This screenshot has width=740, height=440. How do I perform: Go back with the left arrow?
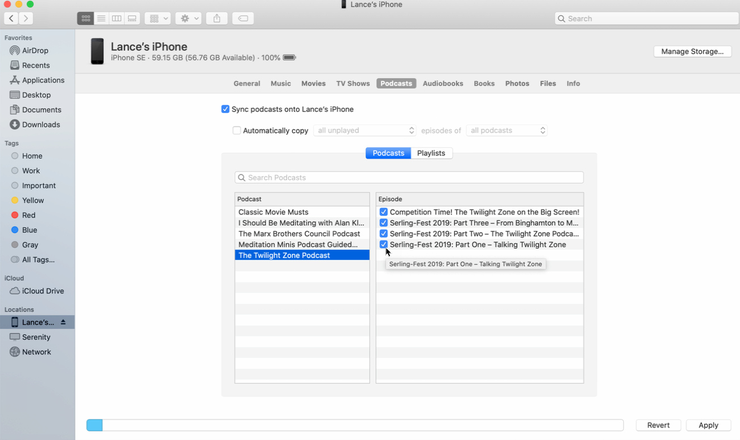coord(11,18)
